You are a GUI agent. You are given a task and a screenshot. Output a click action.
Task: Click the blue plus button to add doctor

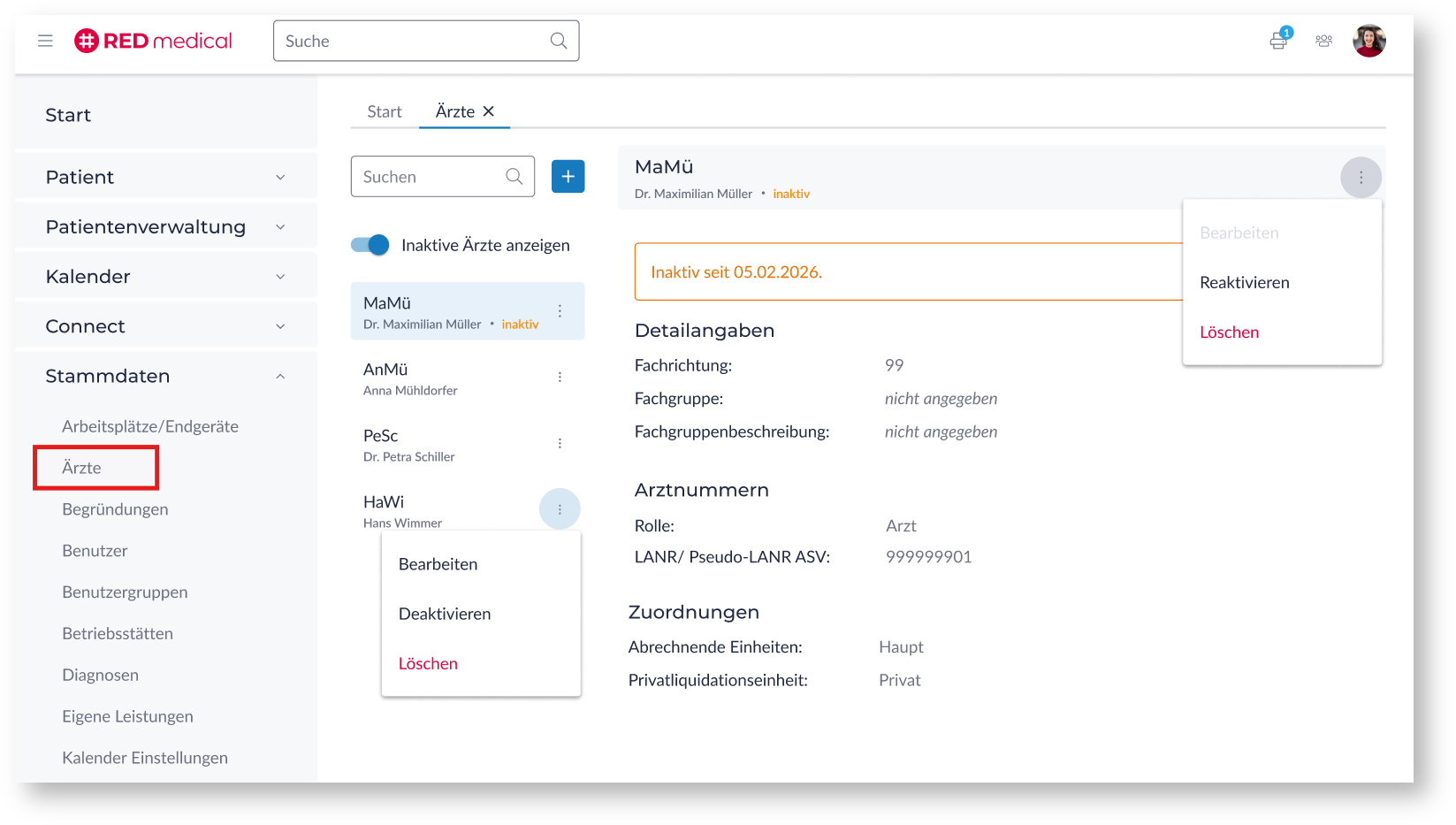[568, 177]
